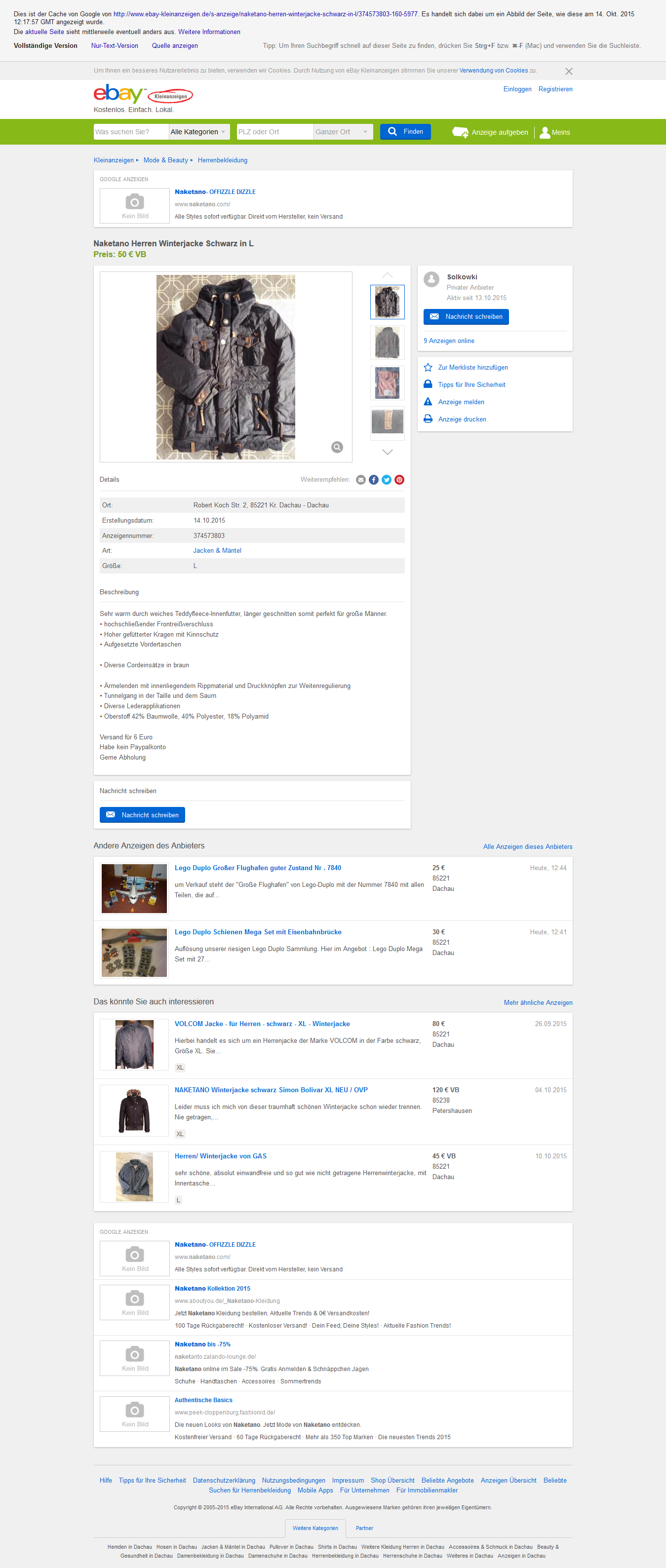The width and height of the screenshot is (666, 1568).
Task: Click lock icon for safety tips
Action: [428, 384]
